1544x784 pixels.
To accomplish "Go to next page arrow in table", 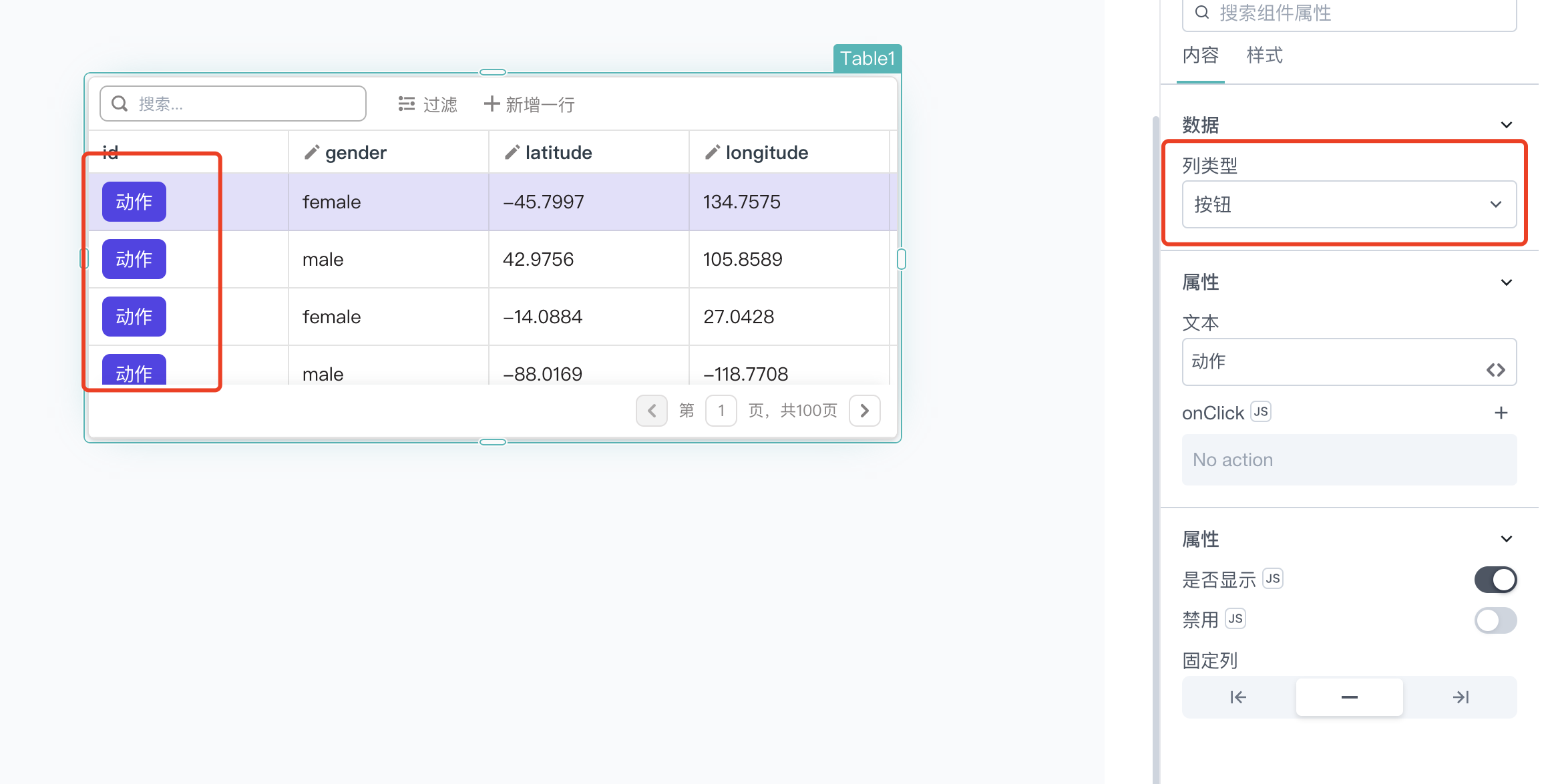I will coord(865,410).
